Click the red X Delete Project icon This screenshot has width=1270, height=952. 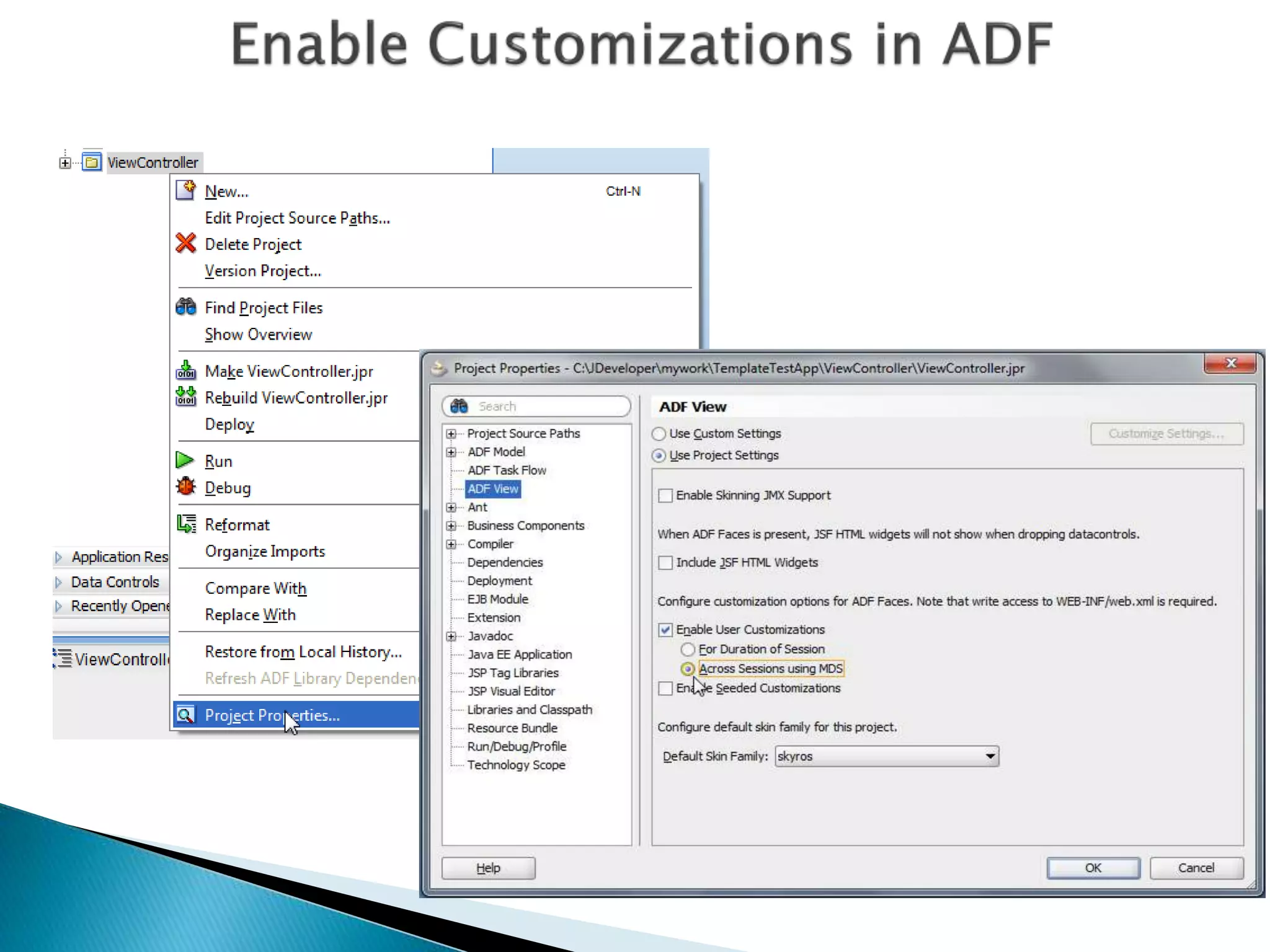186,244
